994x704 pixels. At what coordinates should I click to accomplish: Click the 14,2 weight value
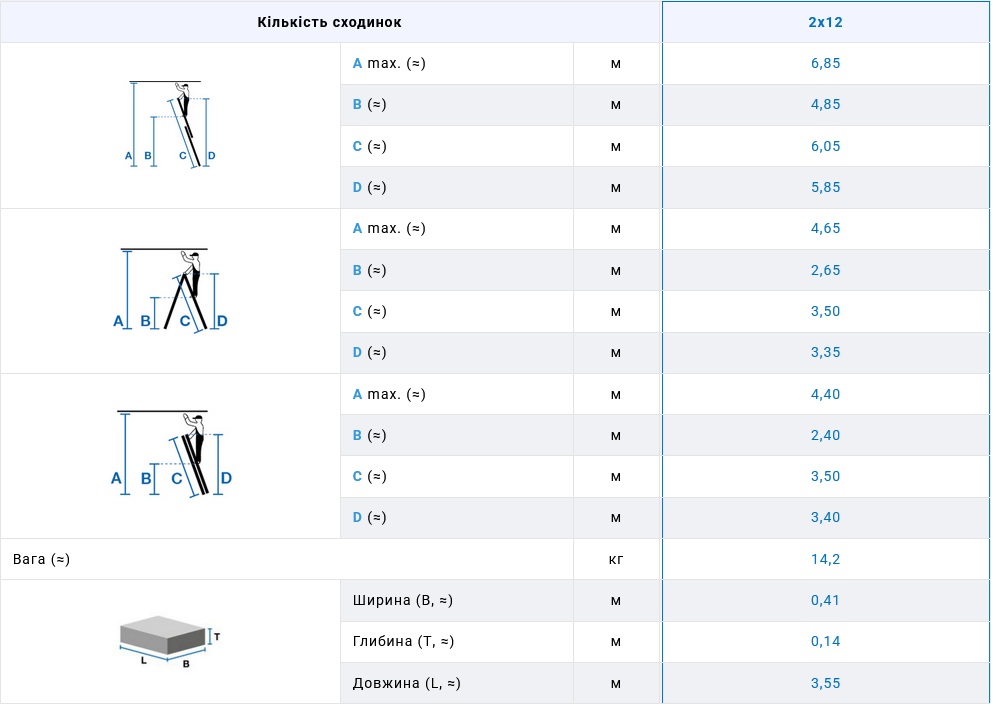click(x=825, y=559)
